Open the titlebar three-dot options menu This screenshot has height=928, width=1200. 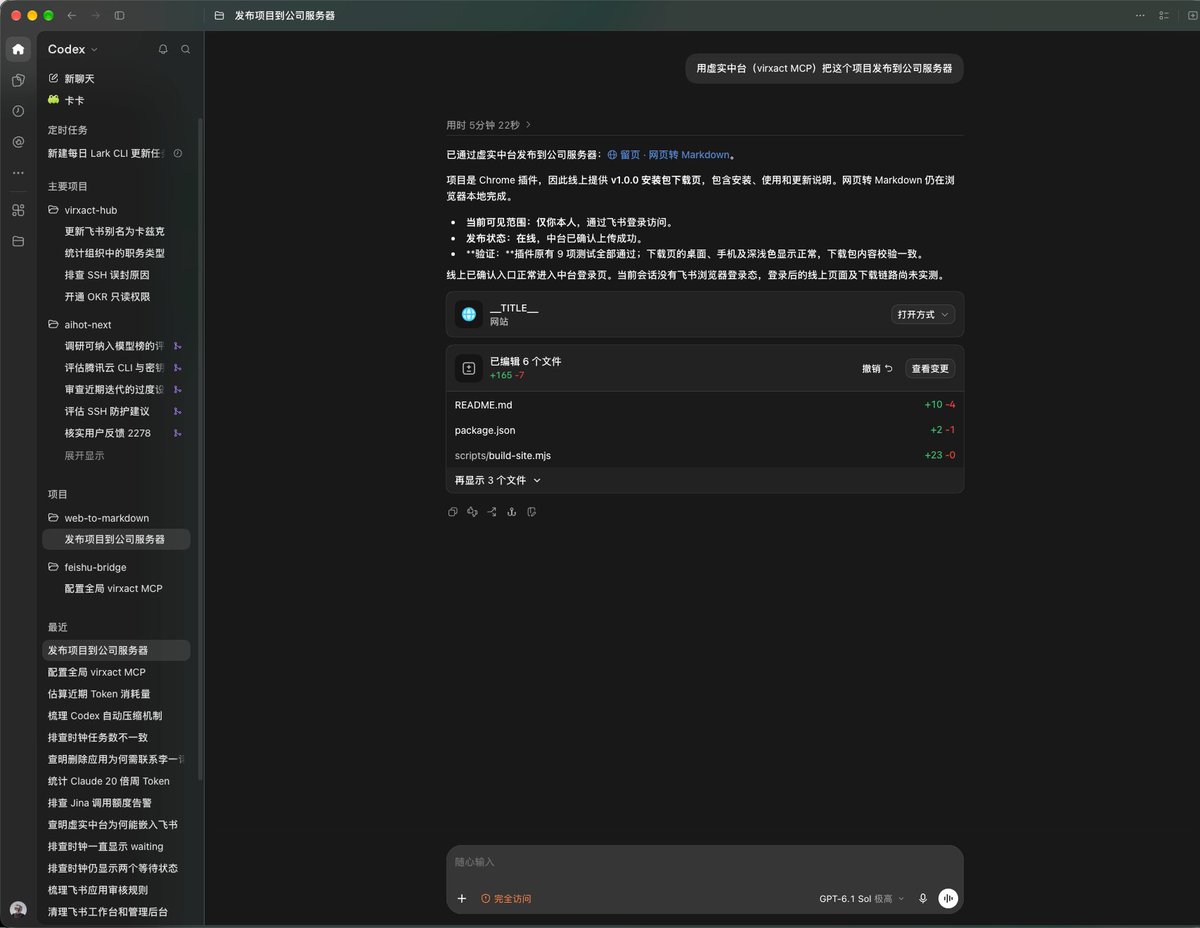tap(1140, 16)
